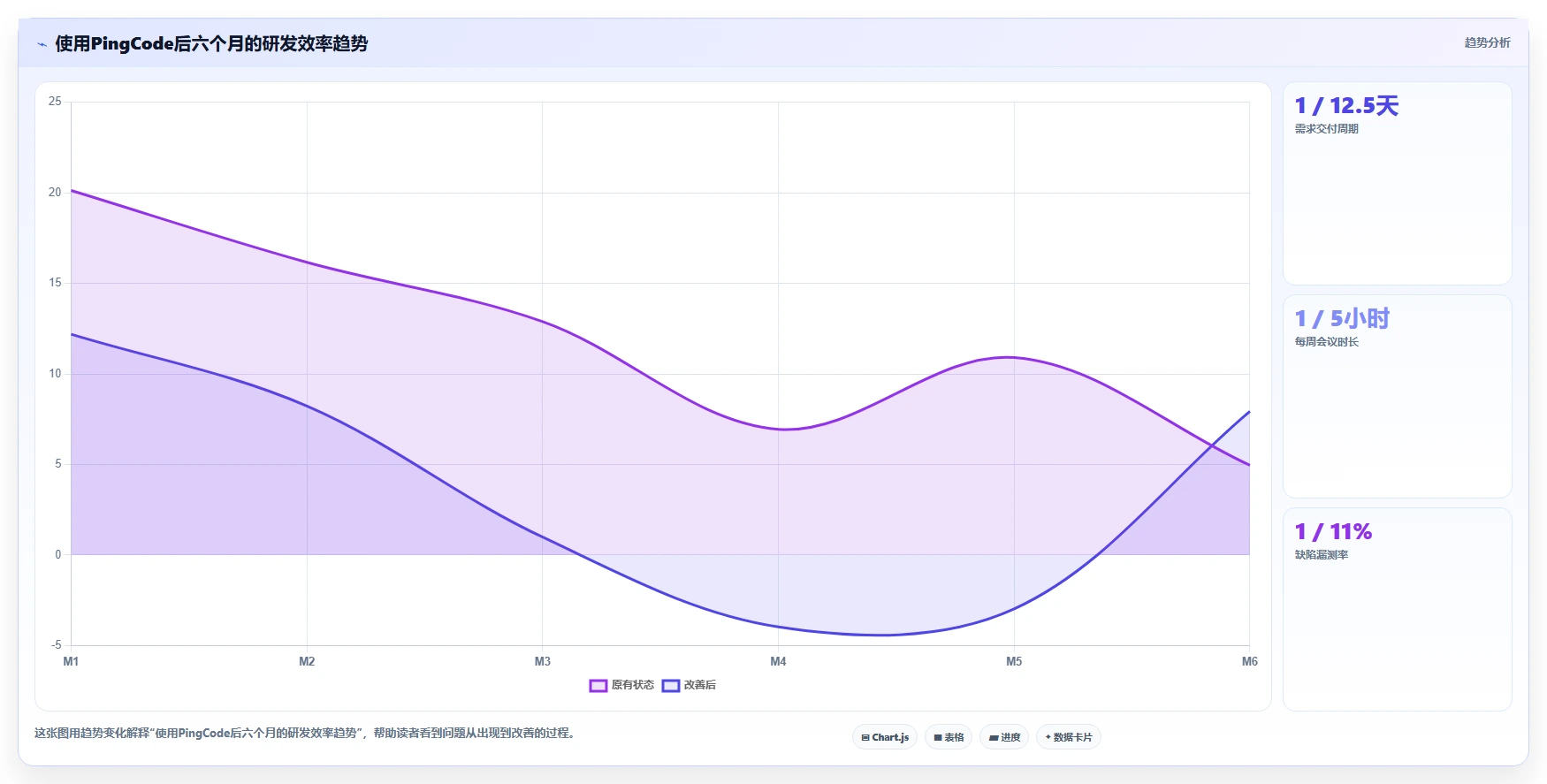This screenshot has height=784, width=1547.
Task: Click the 原有状态 legend label text
Action: [x=633, y=685]
